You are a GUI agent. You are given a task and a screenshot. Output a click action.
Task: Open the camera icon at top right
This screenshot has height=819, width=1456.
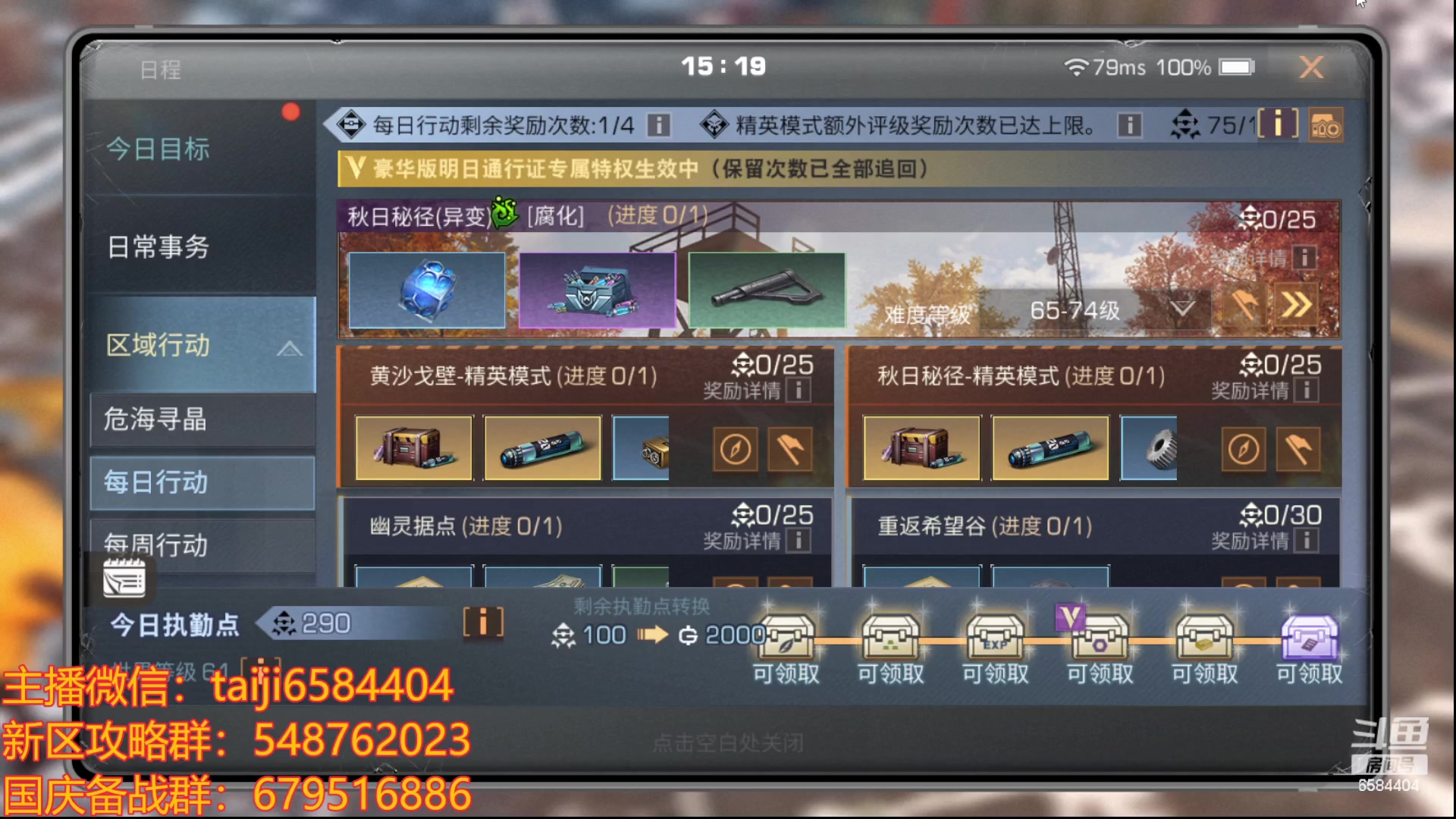1326,125
